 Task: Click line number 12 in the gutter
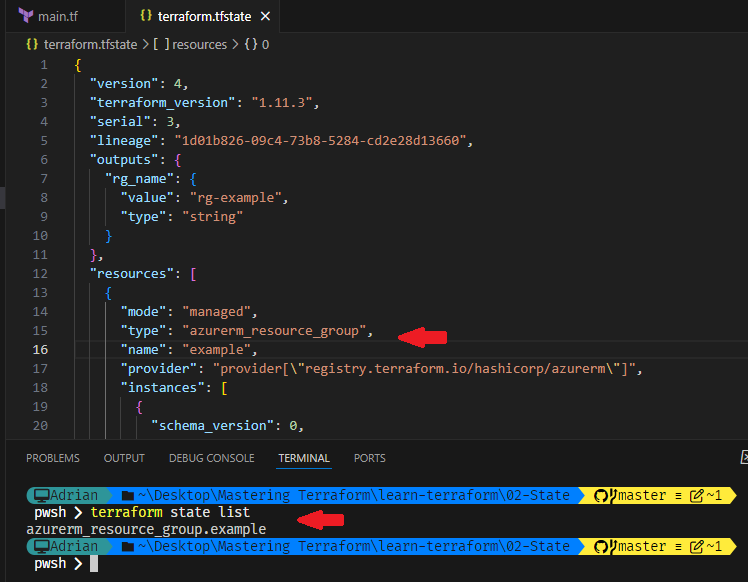point(41,274)
